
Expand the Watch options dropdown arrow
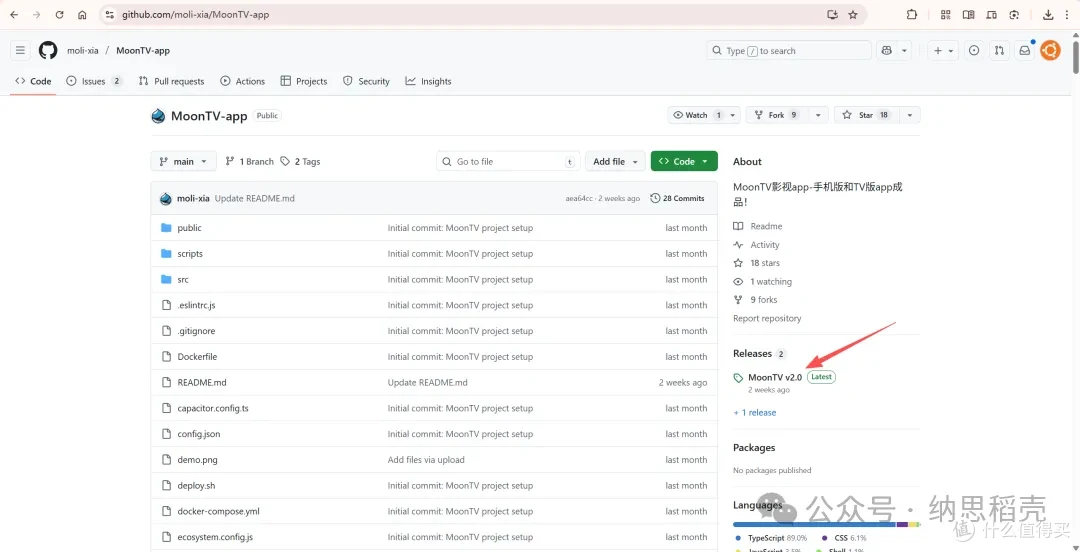(732, 115)
